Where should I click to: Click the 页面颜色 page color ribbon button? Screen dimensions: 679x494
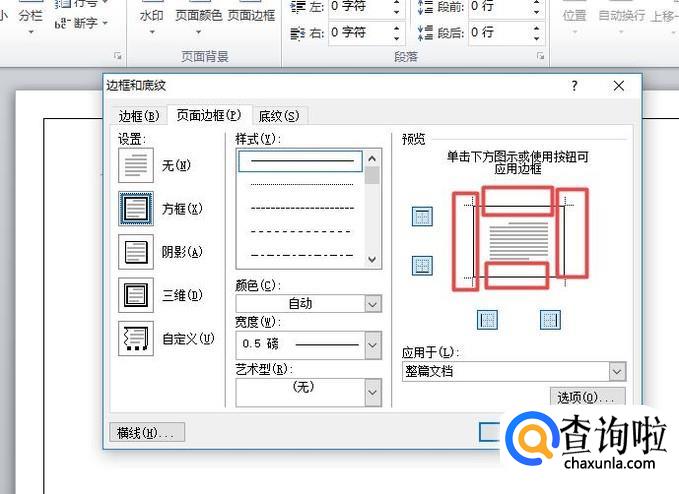[x=198, y=16]
